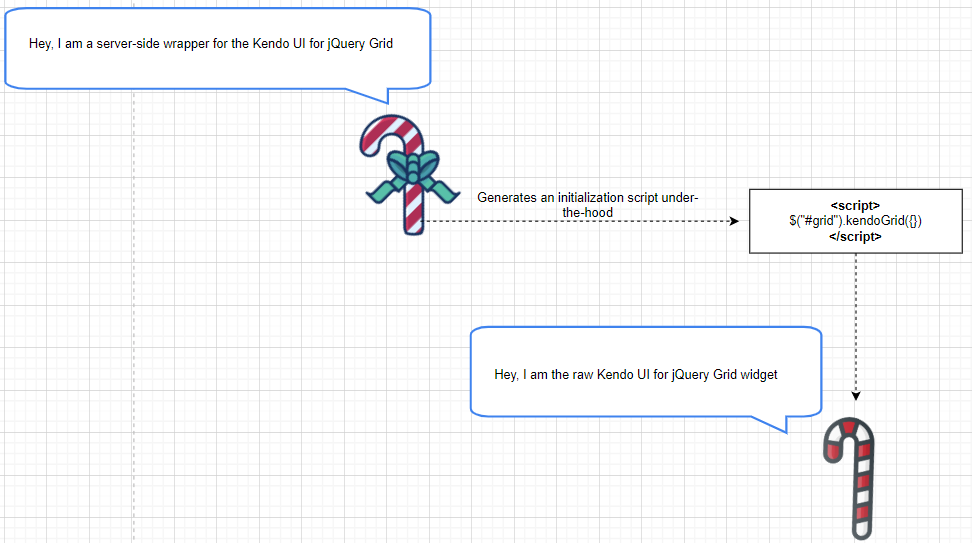Click the arrowhead pointing at script box

click(x=735, y=221)
